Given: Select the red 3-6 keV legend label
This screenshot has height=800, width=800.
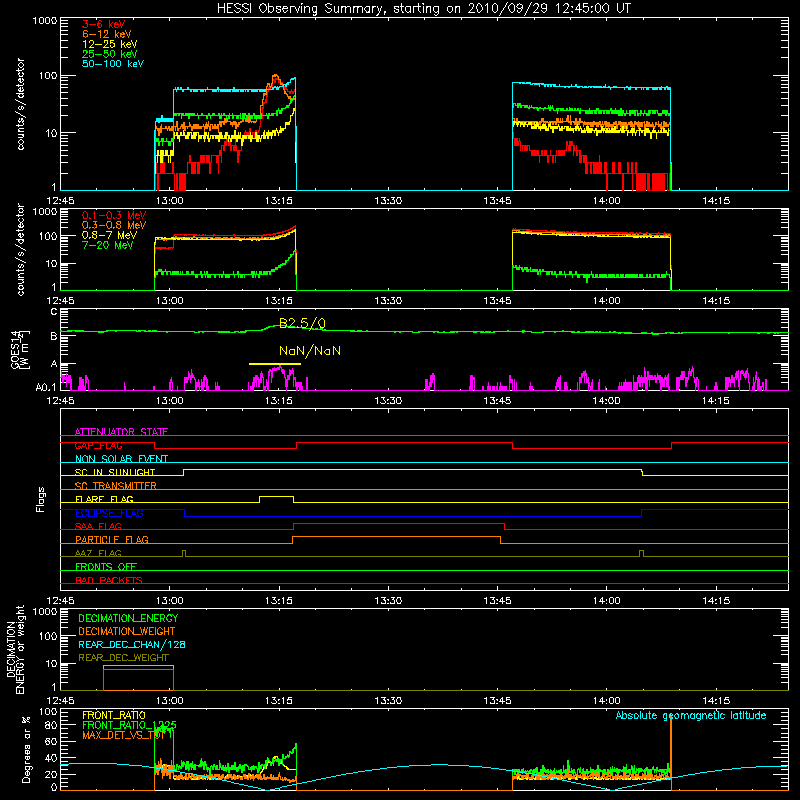Looking at the screenshot, I should tap(104, 24).
